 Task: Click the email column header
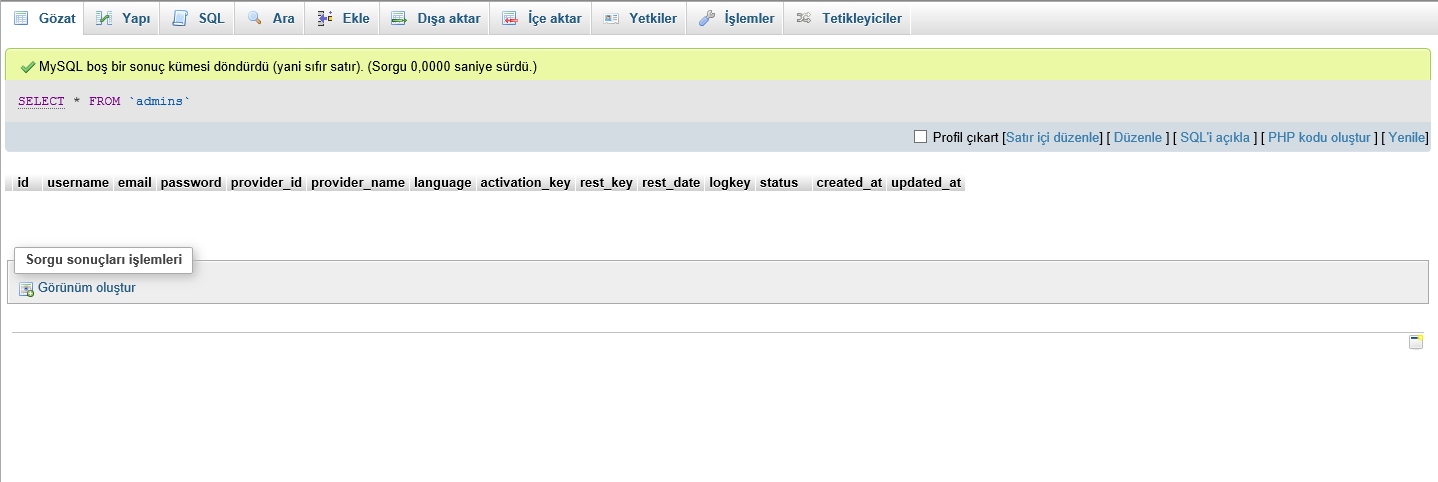click(135, 183)
